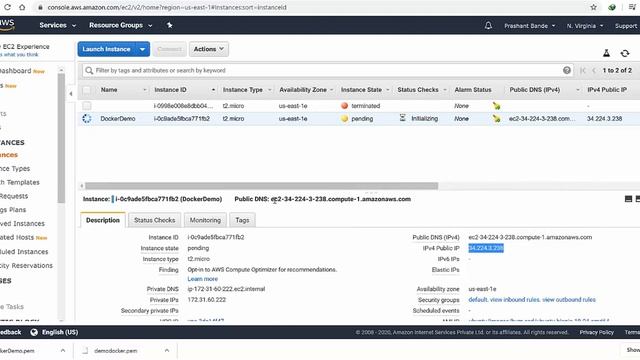Refresh the instances list
640x360 pixels.
pos(625,53)
